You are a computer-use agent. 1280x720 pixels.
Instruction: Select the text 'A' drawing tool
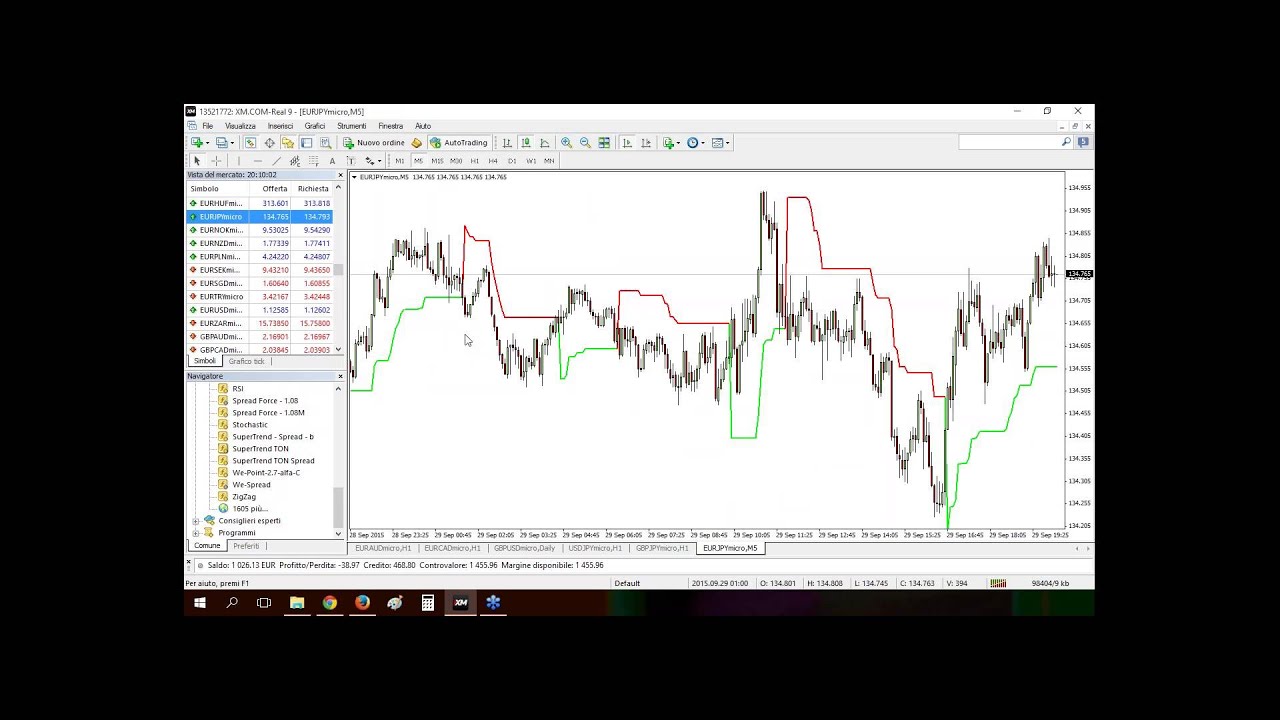pyautogui.click(x=332, y=161)
